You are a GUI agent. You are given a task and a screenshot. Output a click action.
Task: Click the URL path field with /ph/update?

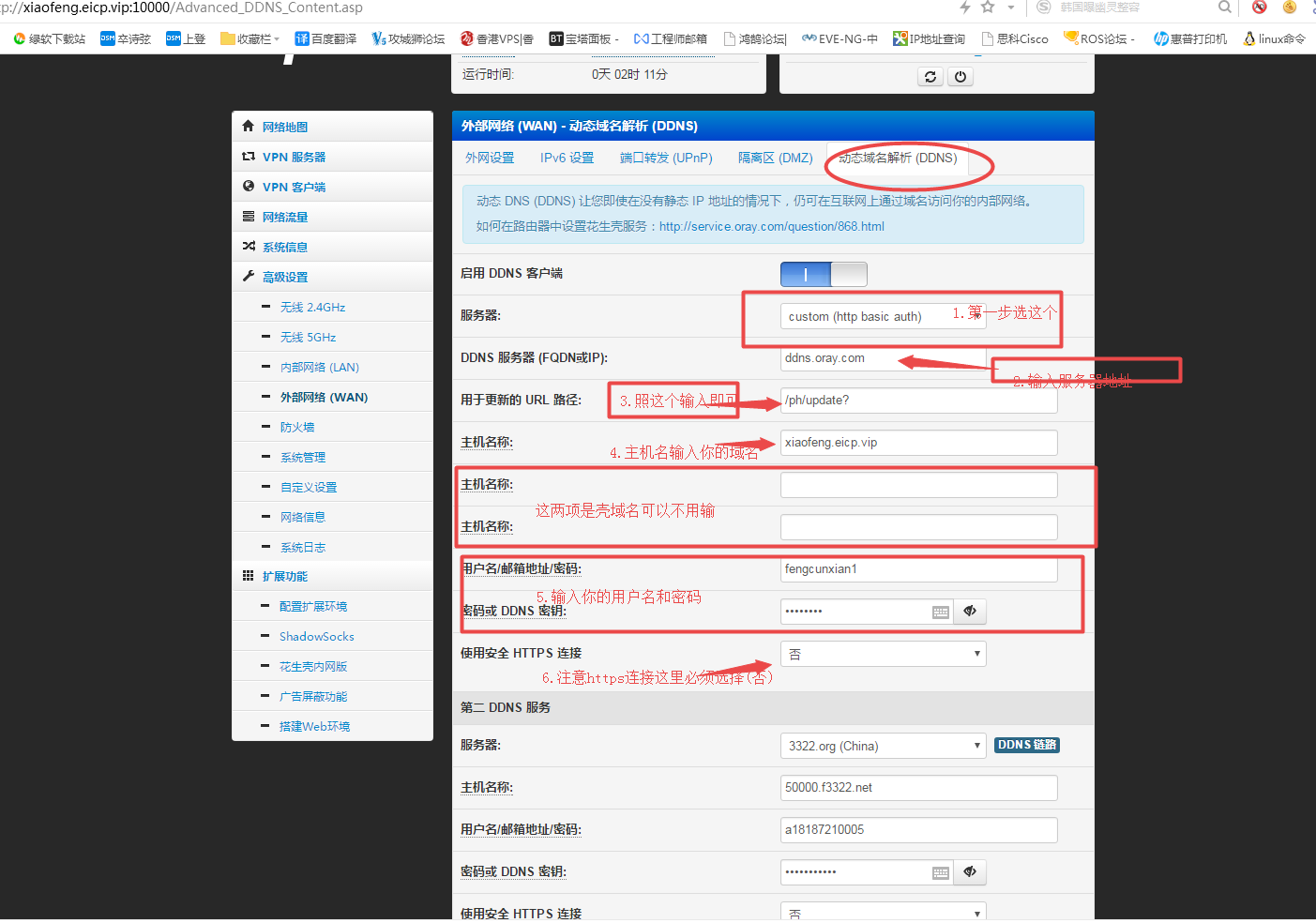[918, 401]
